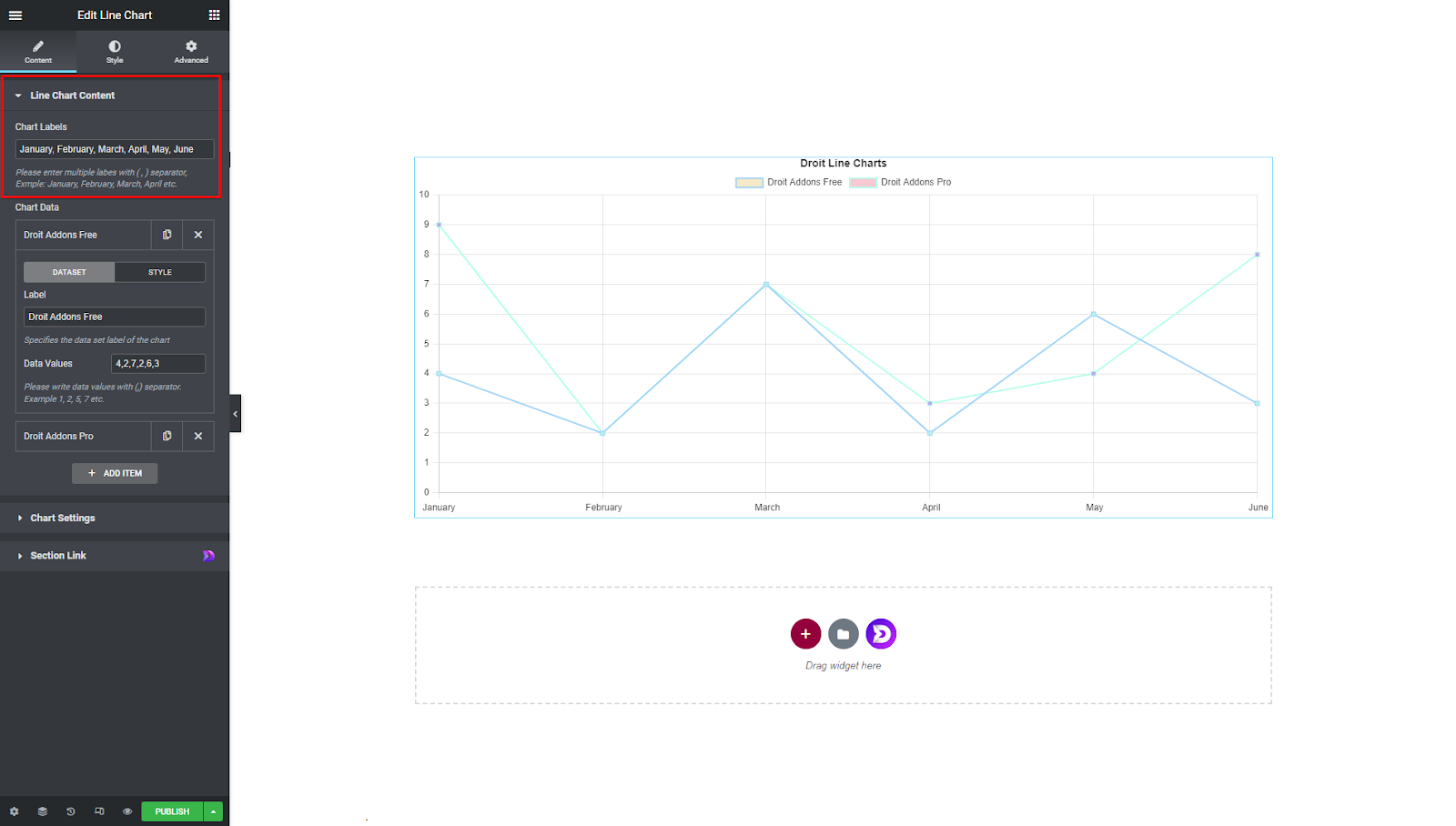This screenshot has width=1456, height=826.
Task: Click the April axis label
Action: coord(931,508)
